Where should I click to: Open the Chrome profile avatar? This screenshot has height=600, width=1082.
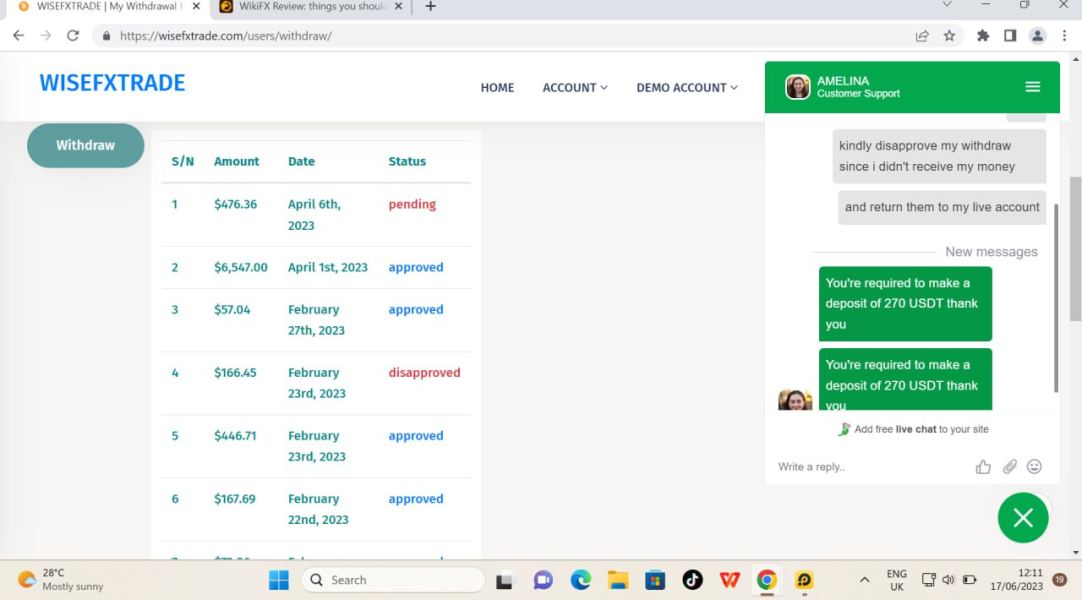tap(1037, 36)
